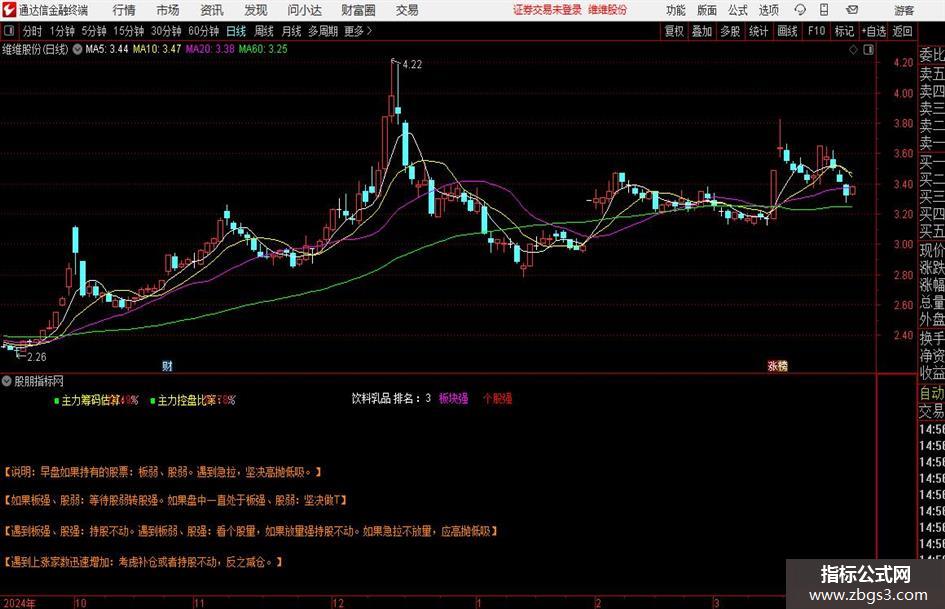Click the 股朋指标网 indicator title

tap(39, 381)
